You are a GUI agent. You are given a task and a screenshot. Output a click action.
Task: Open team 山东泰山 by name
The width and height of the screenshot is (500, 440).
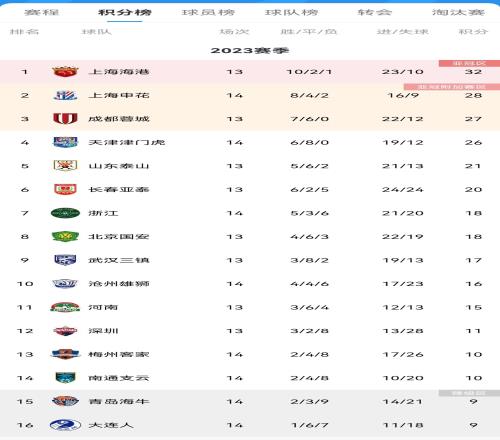(119, 166)
